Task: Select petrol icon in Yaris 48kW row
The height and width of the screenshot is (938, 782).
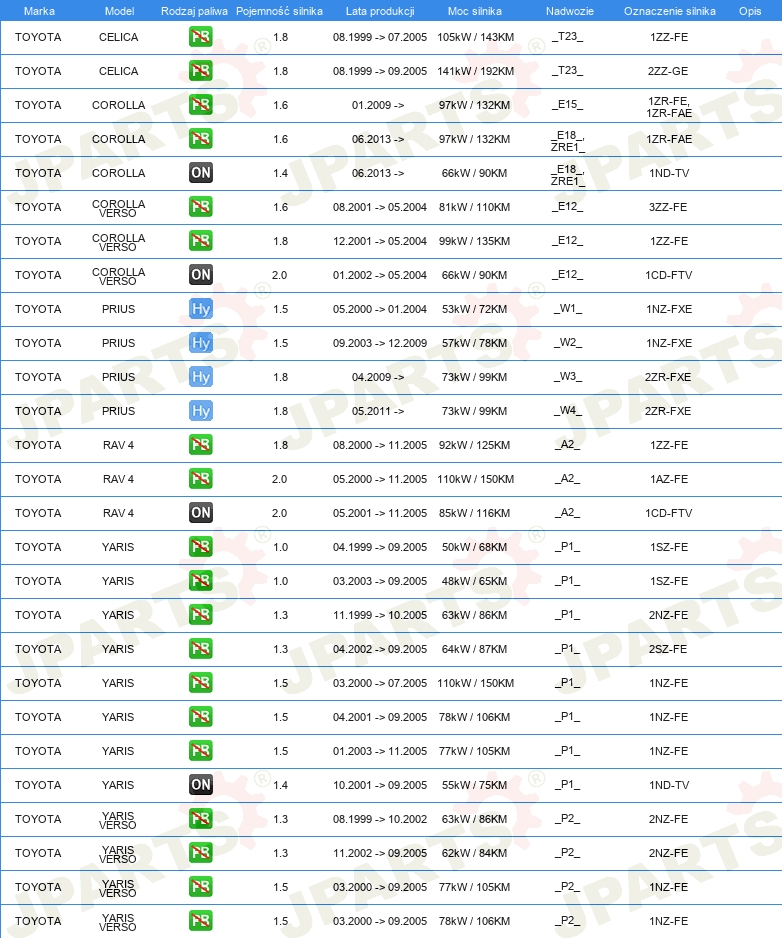Action: [200, 581]
